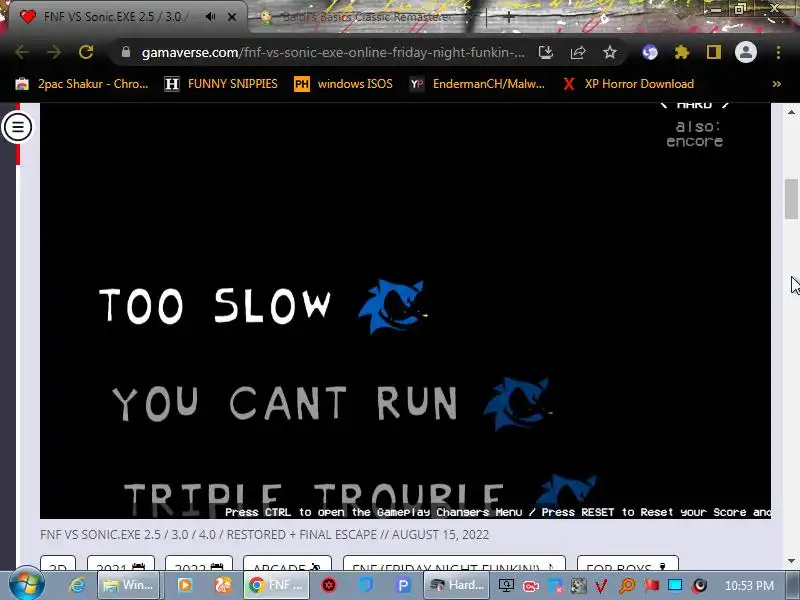Bookmark this page with the star icon
The image size is (800, 600).
click(x=610, y=52)
